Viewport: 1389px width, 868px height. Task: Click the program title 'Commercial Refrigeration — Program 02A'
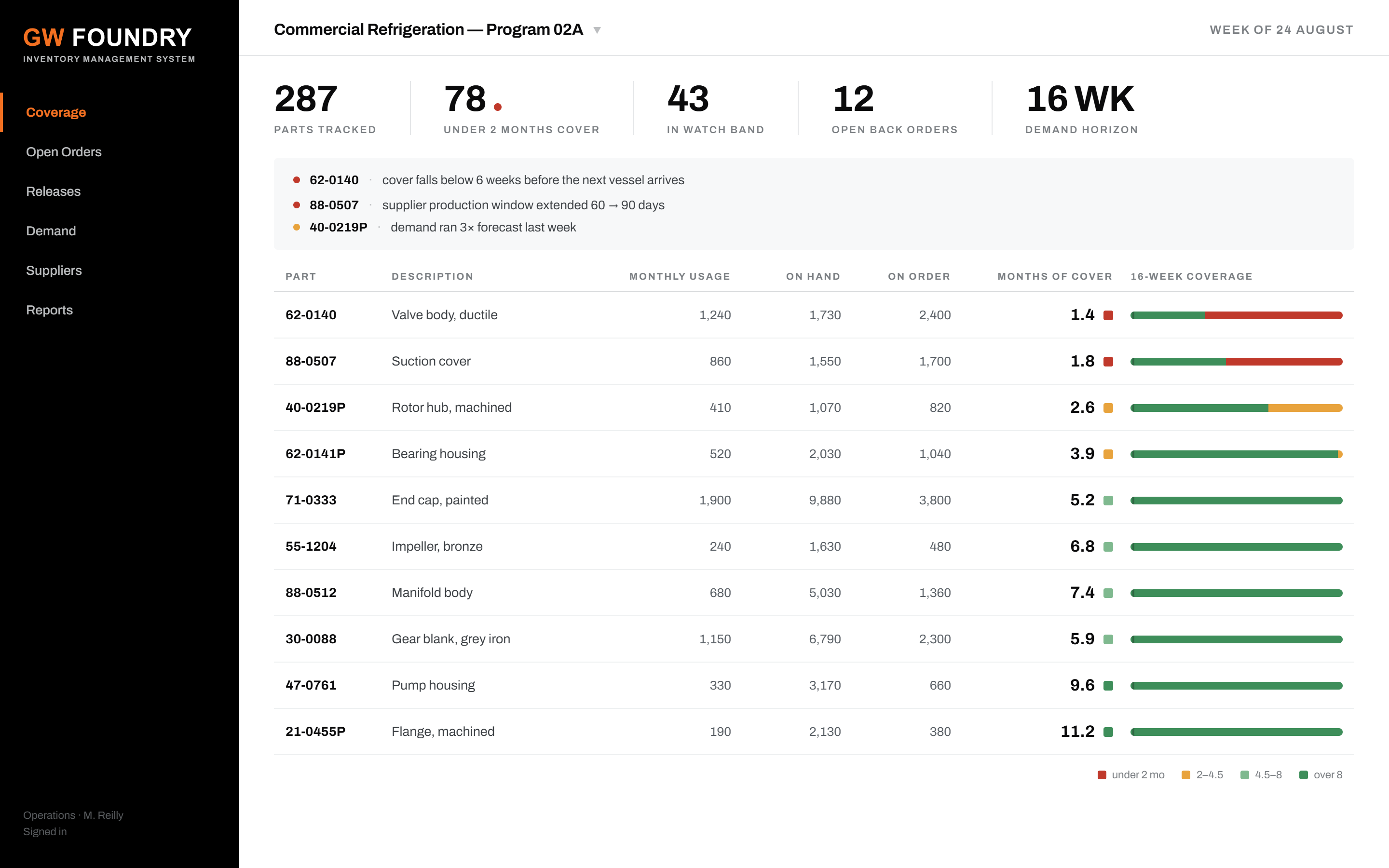point(428,29)
